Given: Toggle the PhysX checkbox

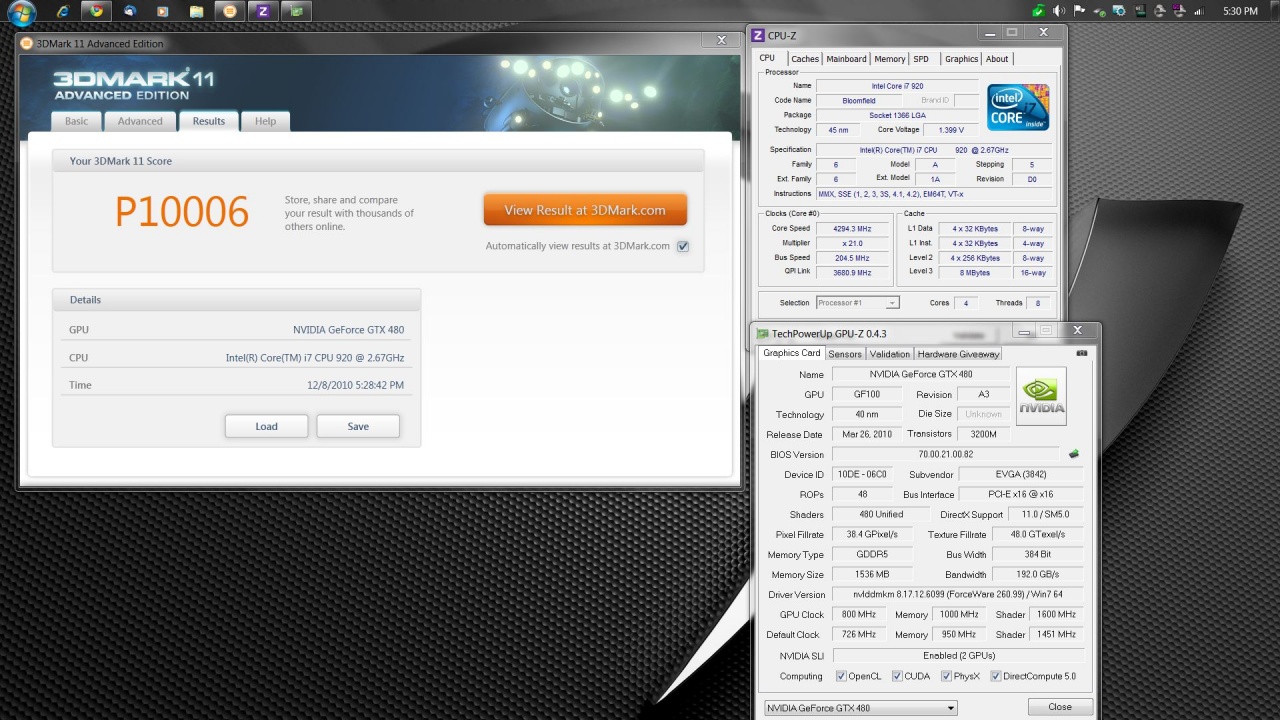Looking at the screenshot, I should (946, 676).
